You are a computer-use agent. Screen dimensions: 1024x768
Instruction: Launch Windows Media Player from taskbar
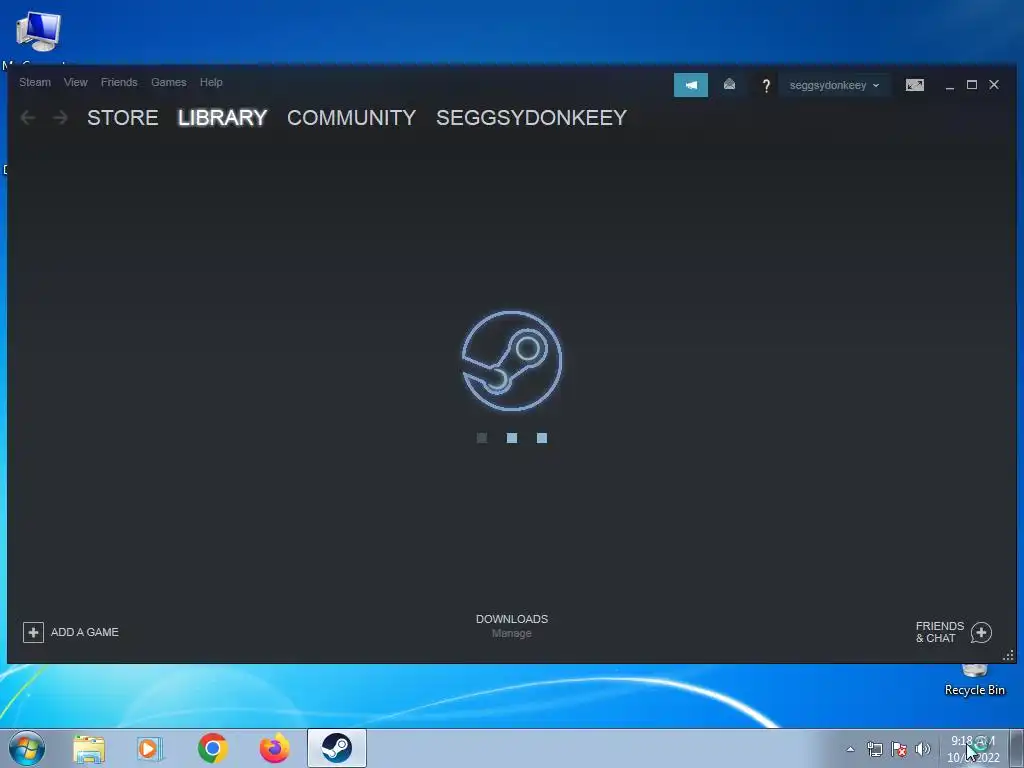pyautogui.click(x=150, y=748)
